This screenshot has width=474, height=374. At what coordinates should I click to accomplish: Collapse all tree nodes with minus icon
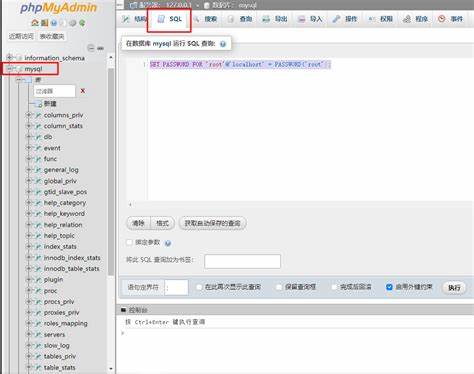point(91,48)
